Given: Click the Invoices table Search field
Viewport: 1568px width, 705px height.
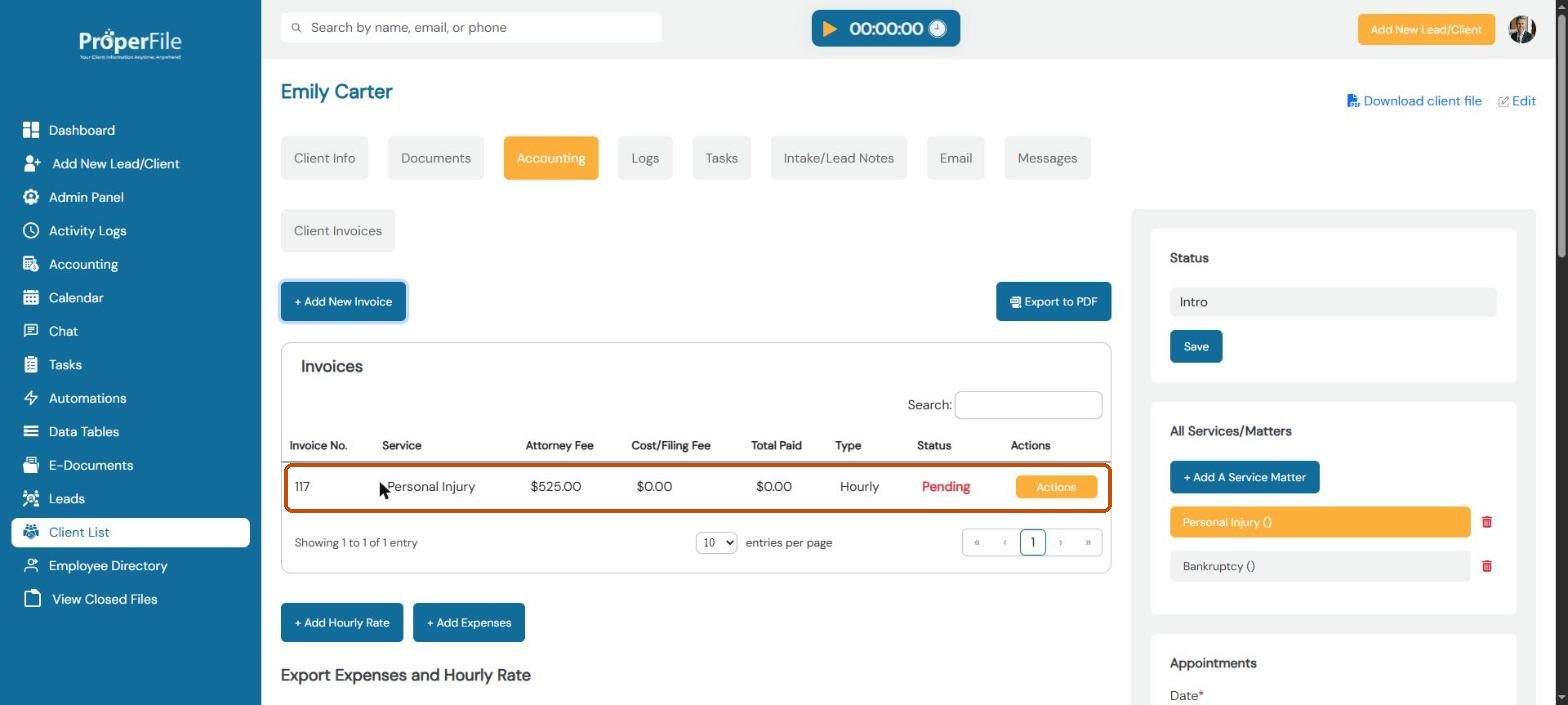Looking at the screenshot, I should pos(1028,405).
